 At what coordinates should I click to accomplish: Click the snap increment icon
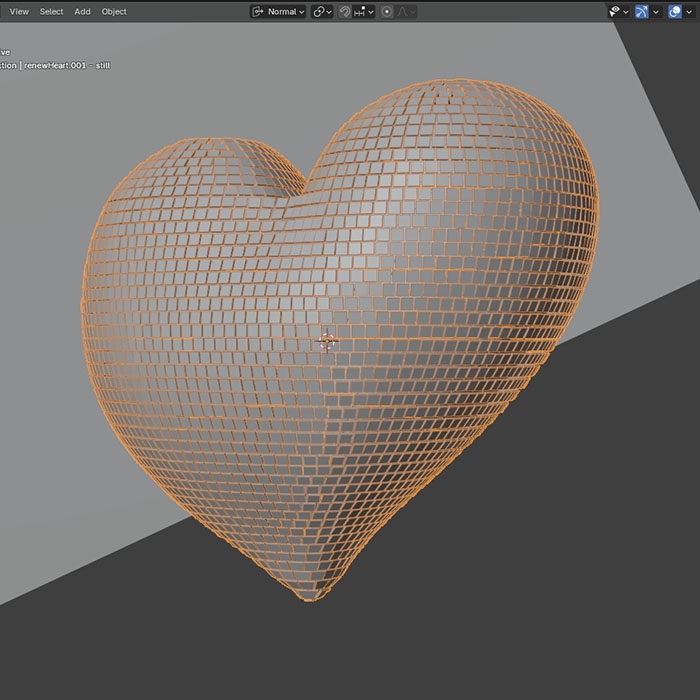click(359, 12)
